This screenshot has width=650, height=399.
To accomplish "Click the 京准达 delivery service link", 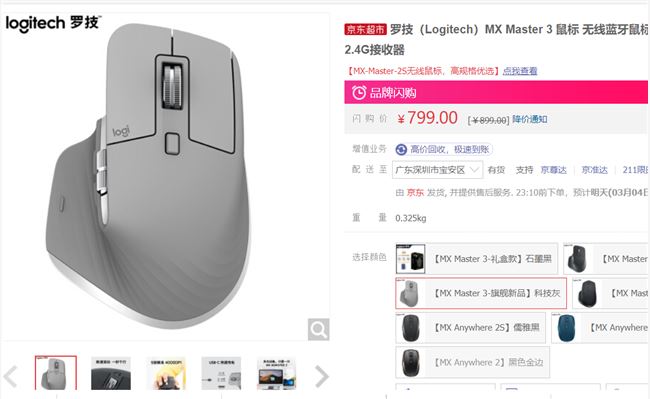I will [x=594, y=170].
